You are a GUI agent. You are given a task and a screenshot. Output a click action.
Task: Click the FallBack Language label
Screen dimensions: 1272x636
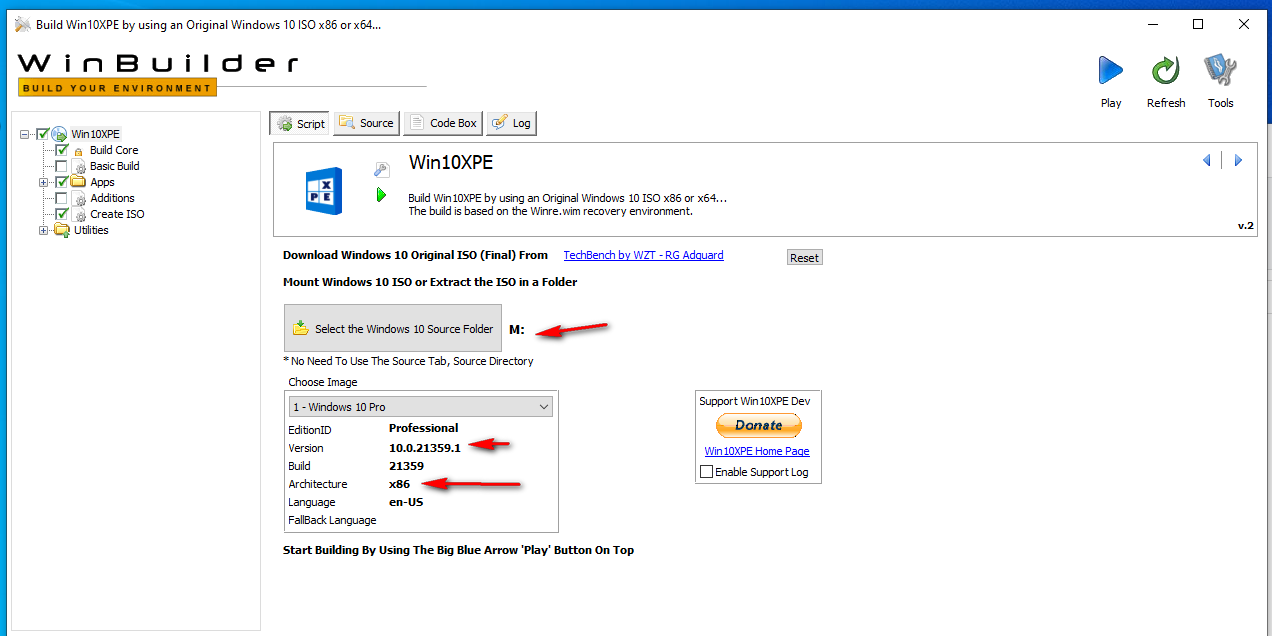332,520
